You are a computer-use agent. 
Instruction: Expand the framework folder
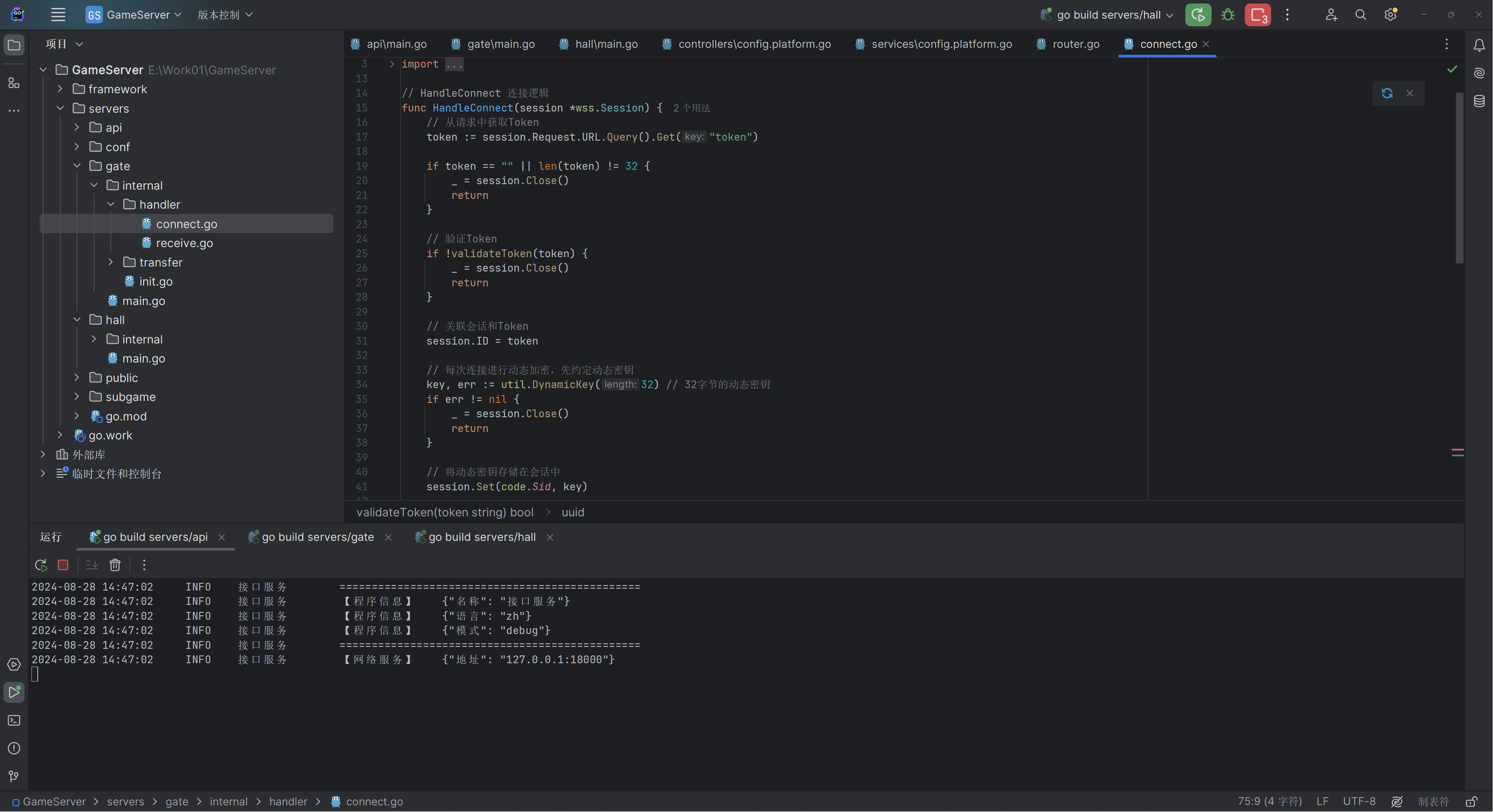[60, 89]
